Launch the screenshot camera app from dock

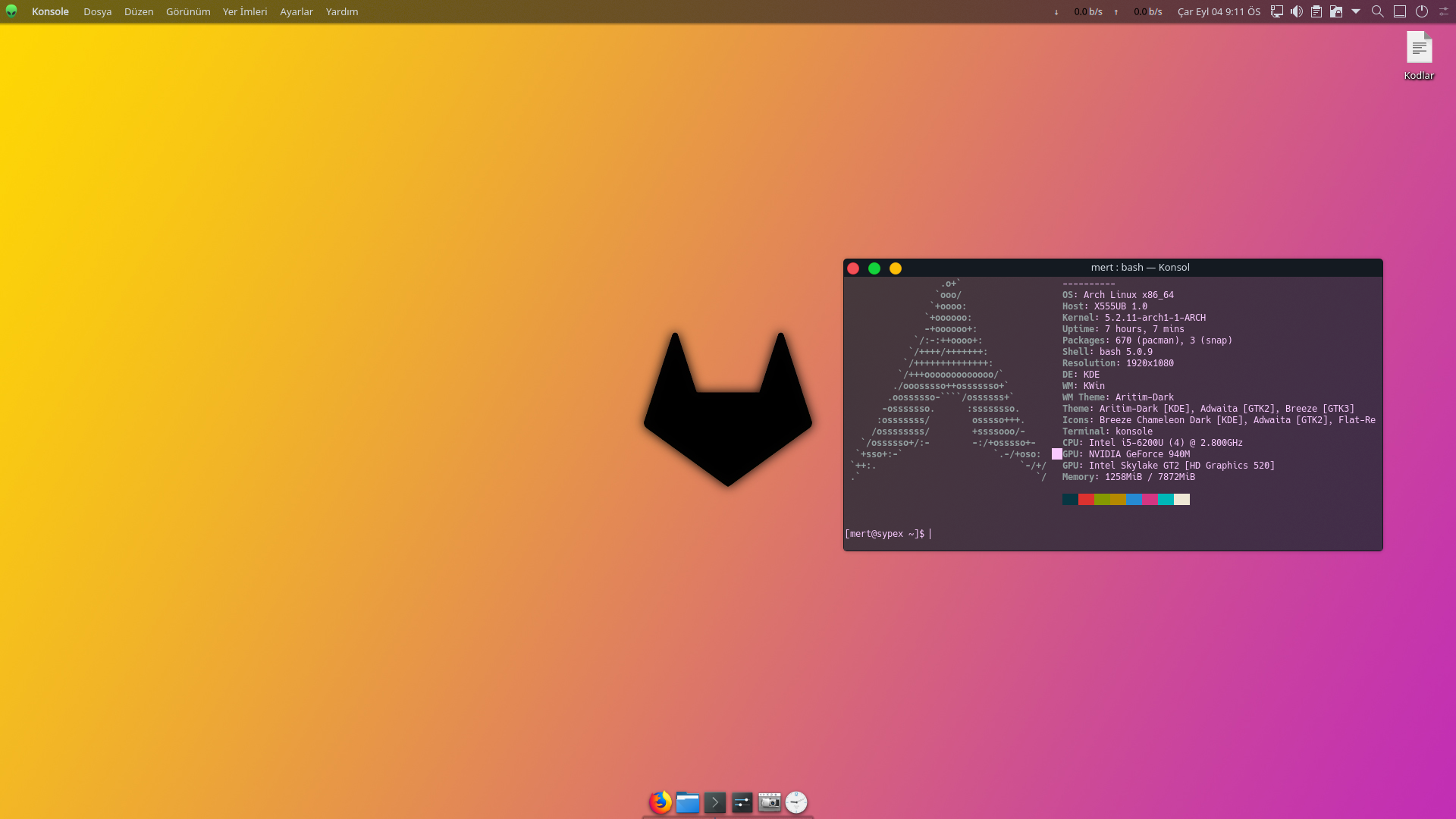[770, 802]
